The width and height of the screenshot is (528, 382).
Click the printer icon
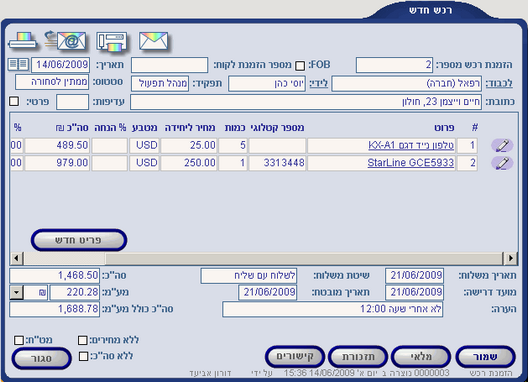point(23,41)
